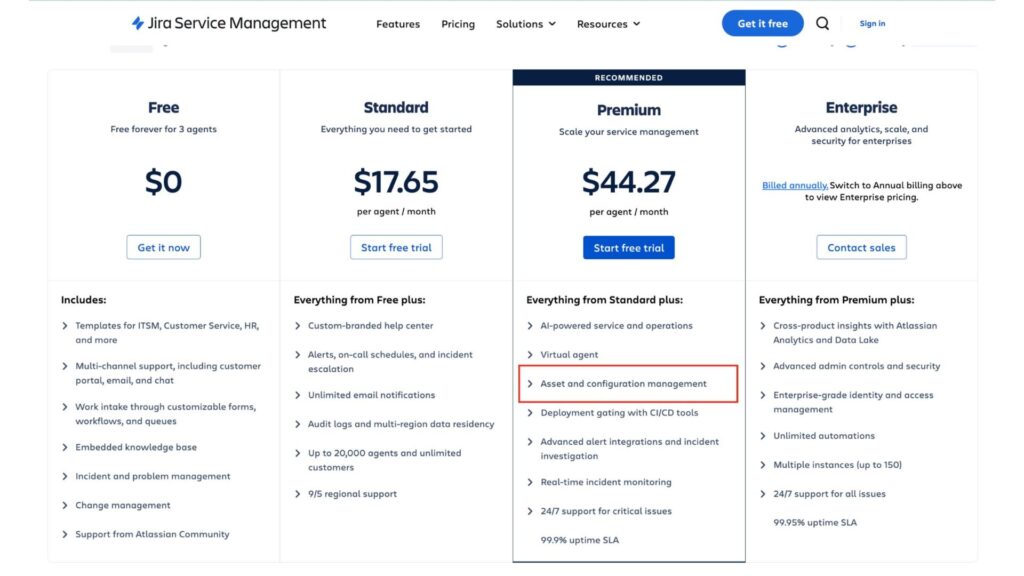This screenshot has width=1024, height=576.
Task: Click Get it now for the Free plan
Action: [x=163, y=247]
